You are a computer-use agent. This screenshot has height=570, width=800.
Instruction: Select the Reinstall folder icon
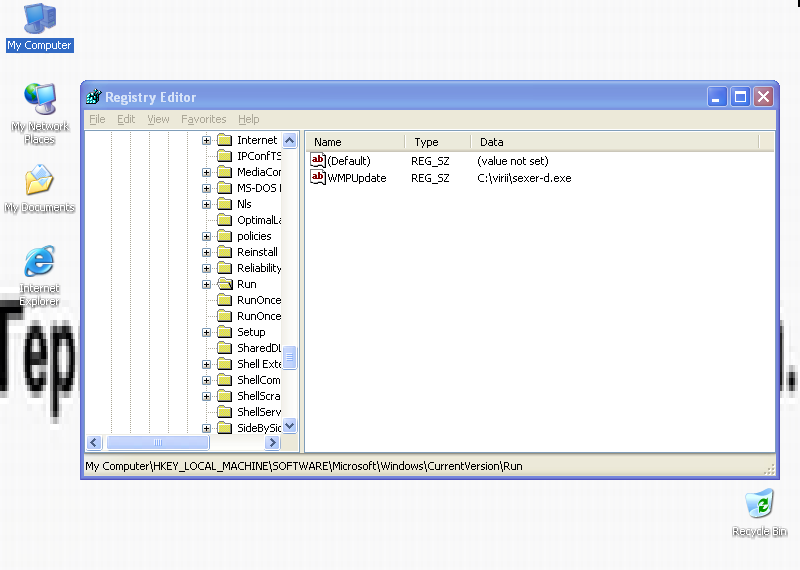tap(224, 252)
